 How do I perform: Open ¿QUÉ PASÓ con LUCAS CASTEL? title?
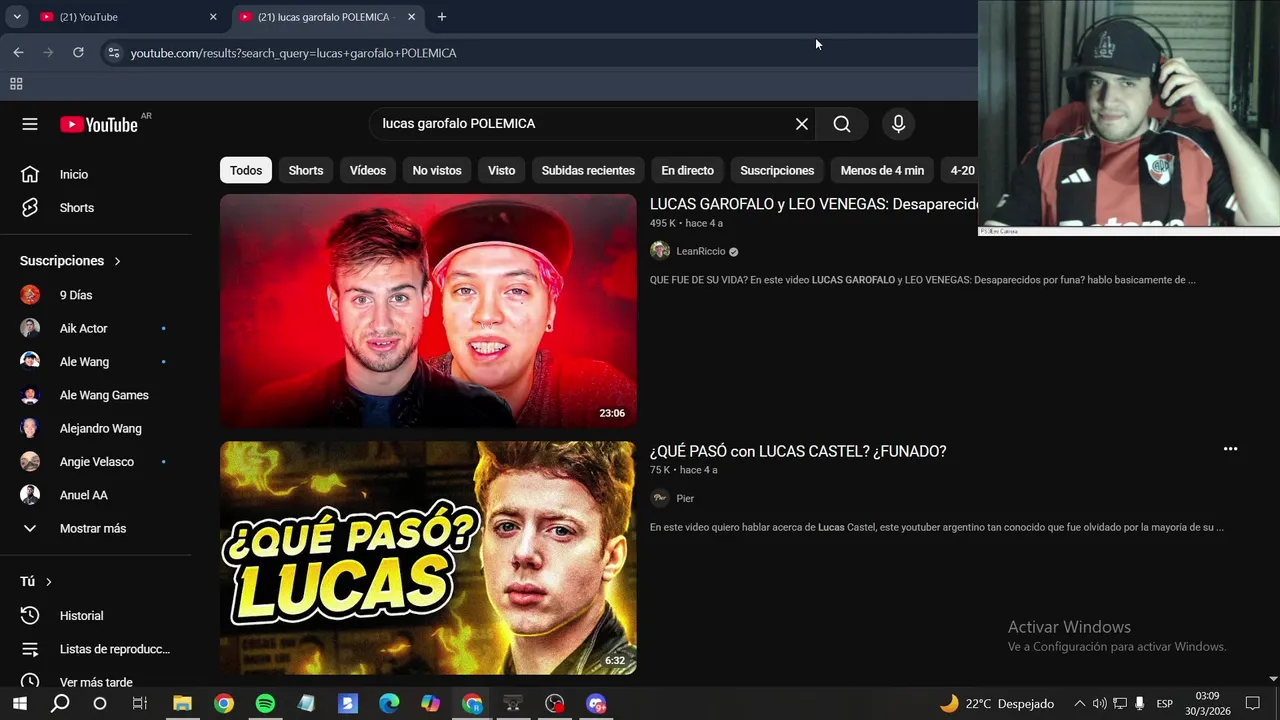(x=798, y=451)
